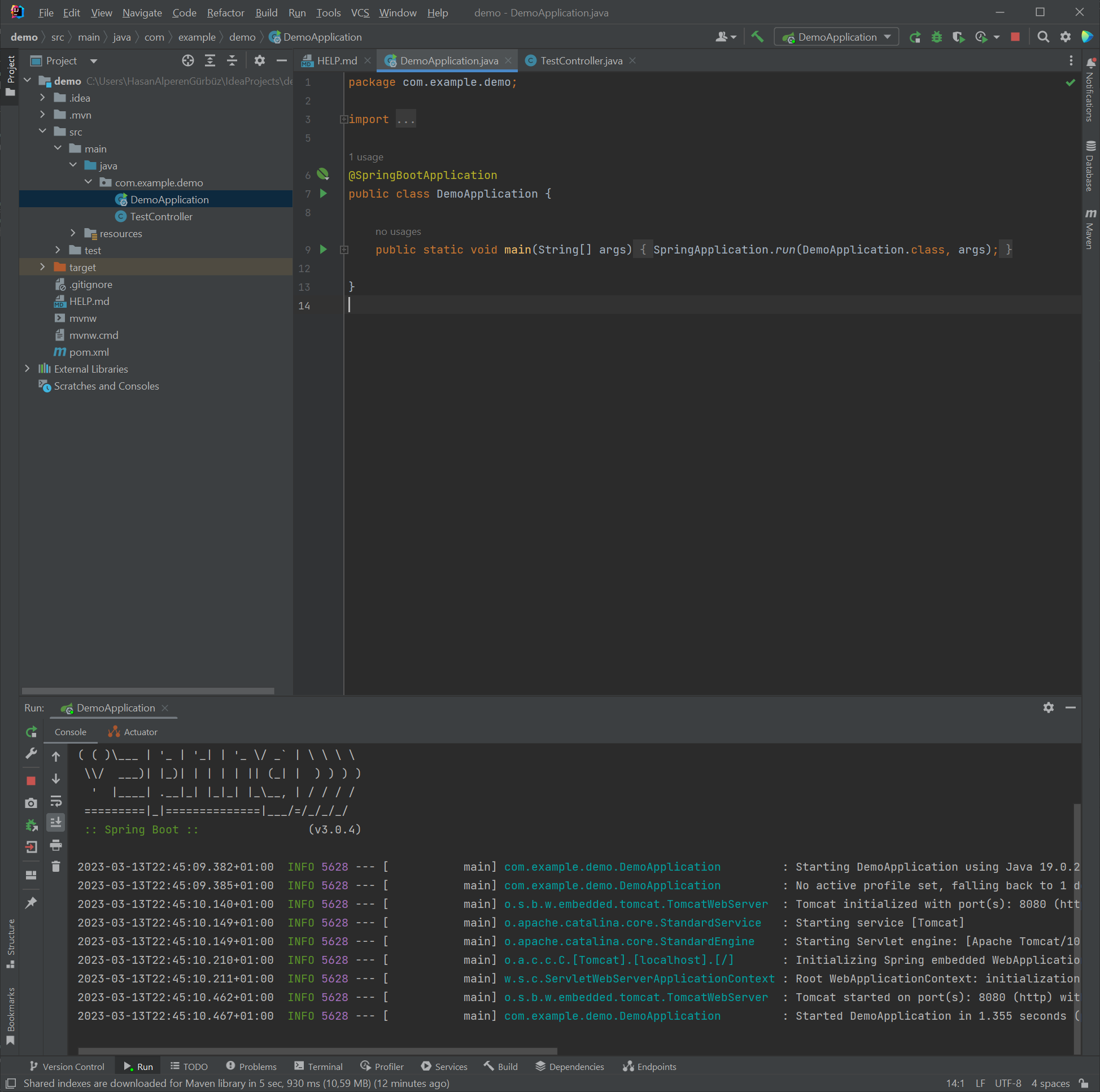Switch to the HELP.md editor tab
Viewport: 1100px width, 1092px height.
pyautogui.click(x=337, y=60)
